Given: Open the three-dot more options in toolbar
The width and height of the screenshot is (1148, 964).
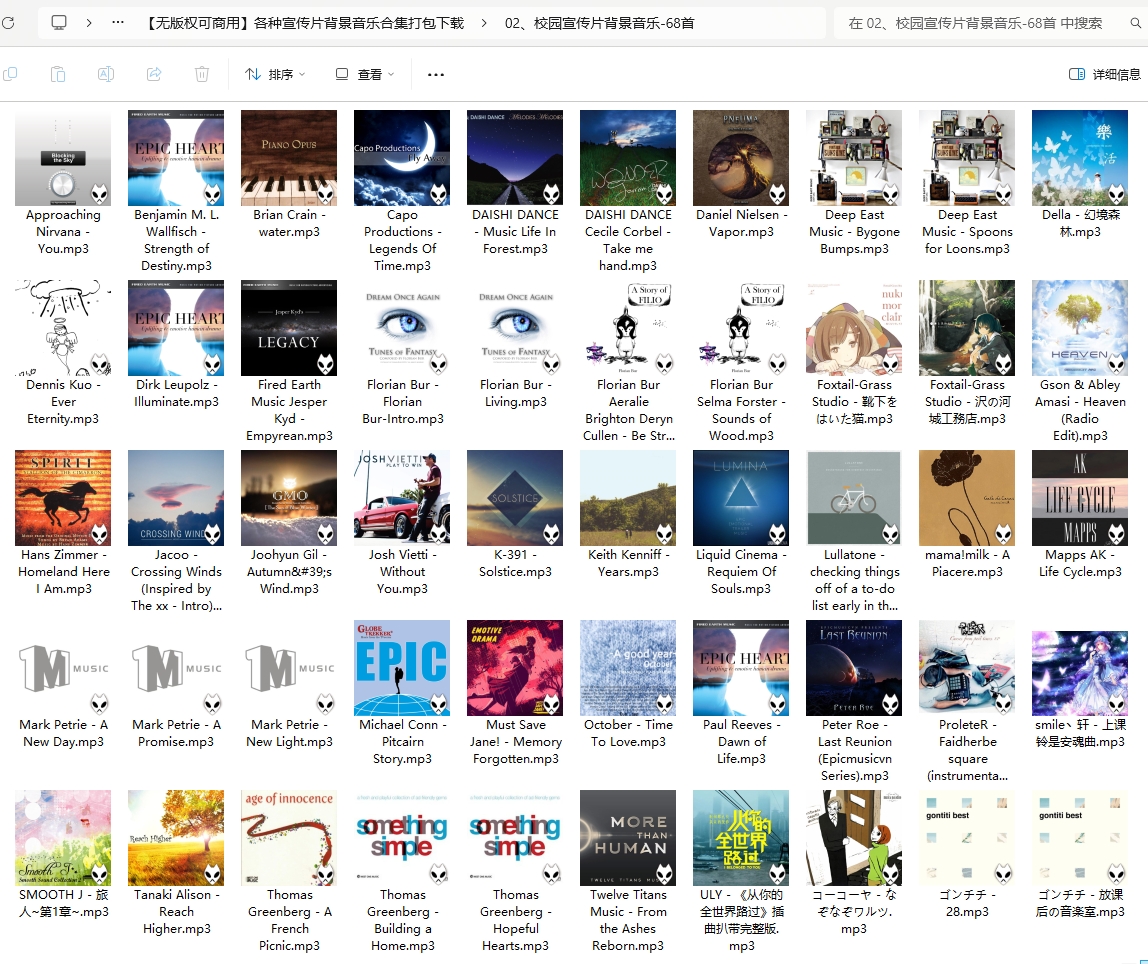Looking at the screenshot, I should [x=436, y=74].
